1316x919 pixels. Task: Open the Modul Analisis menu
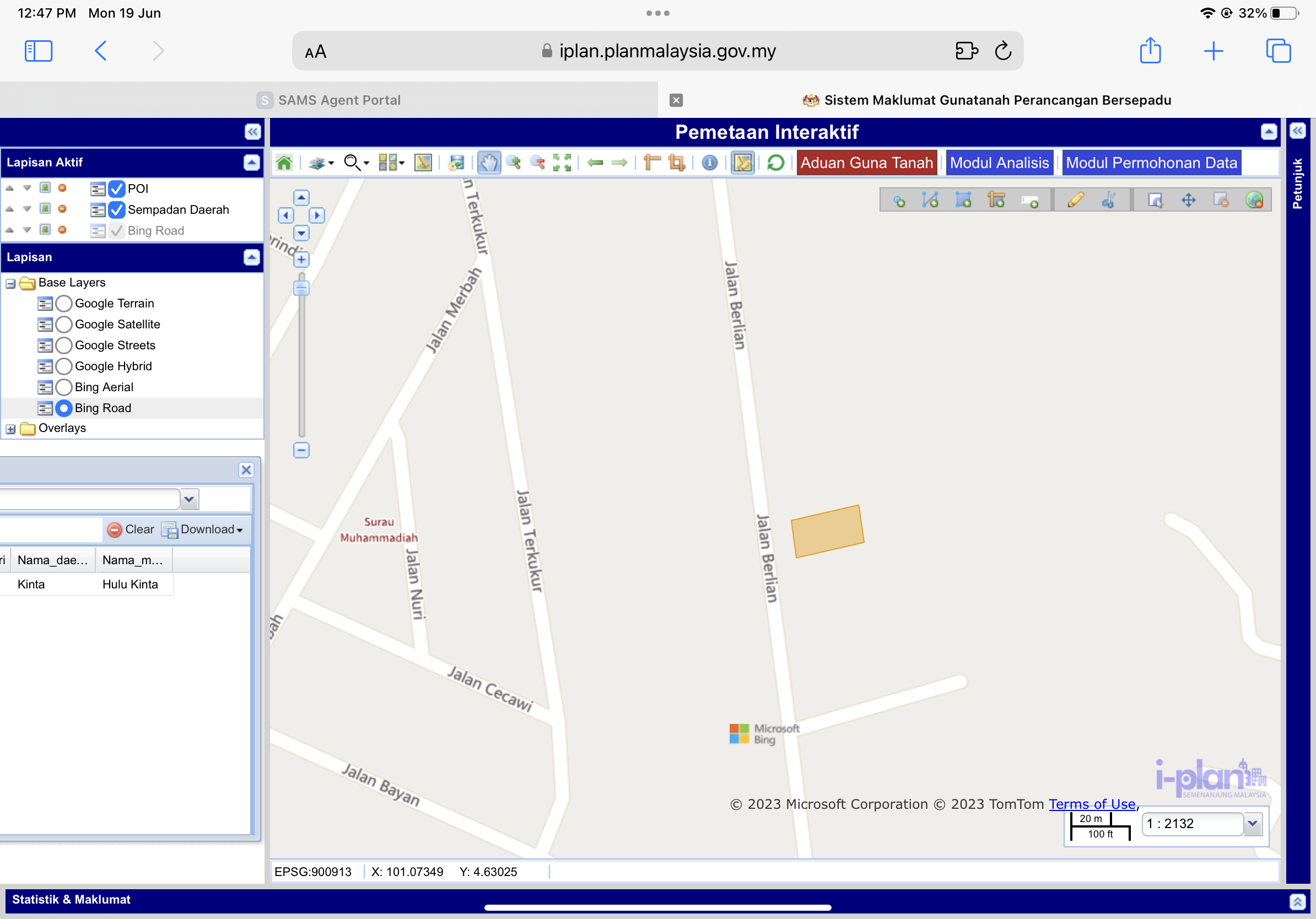click(999, 163)
